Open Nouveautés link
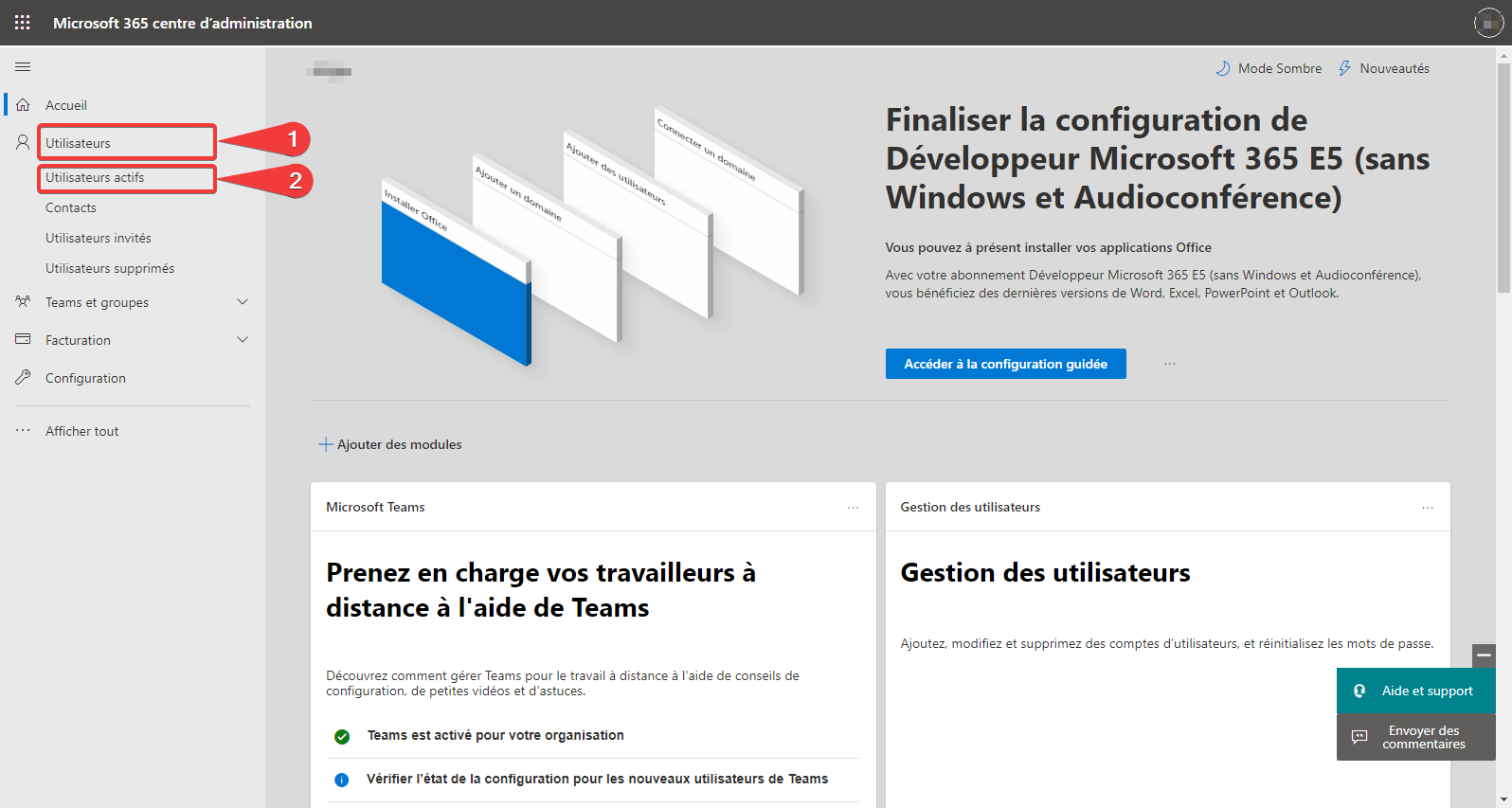Viewport: 1512px width, 808px height. [x=1383, y=68]
